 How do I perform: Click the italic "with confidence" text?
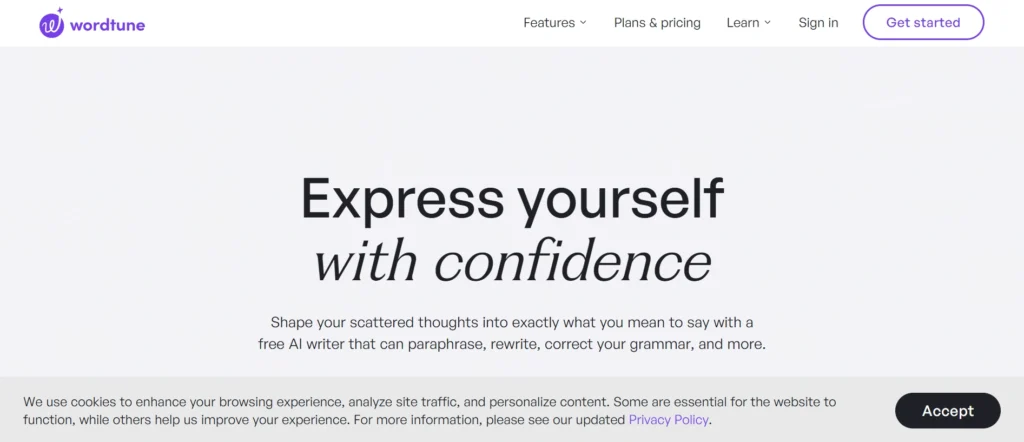511,262
